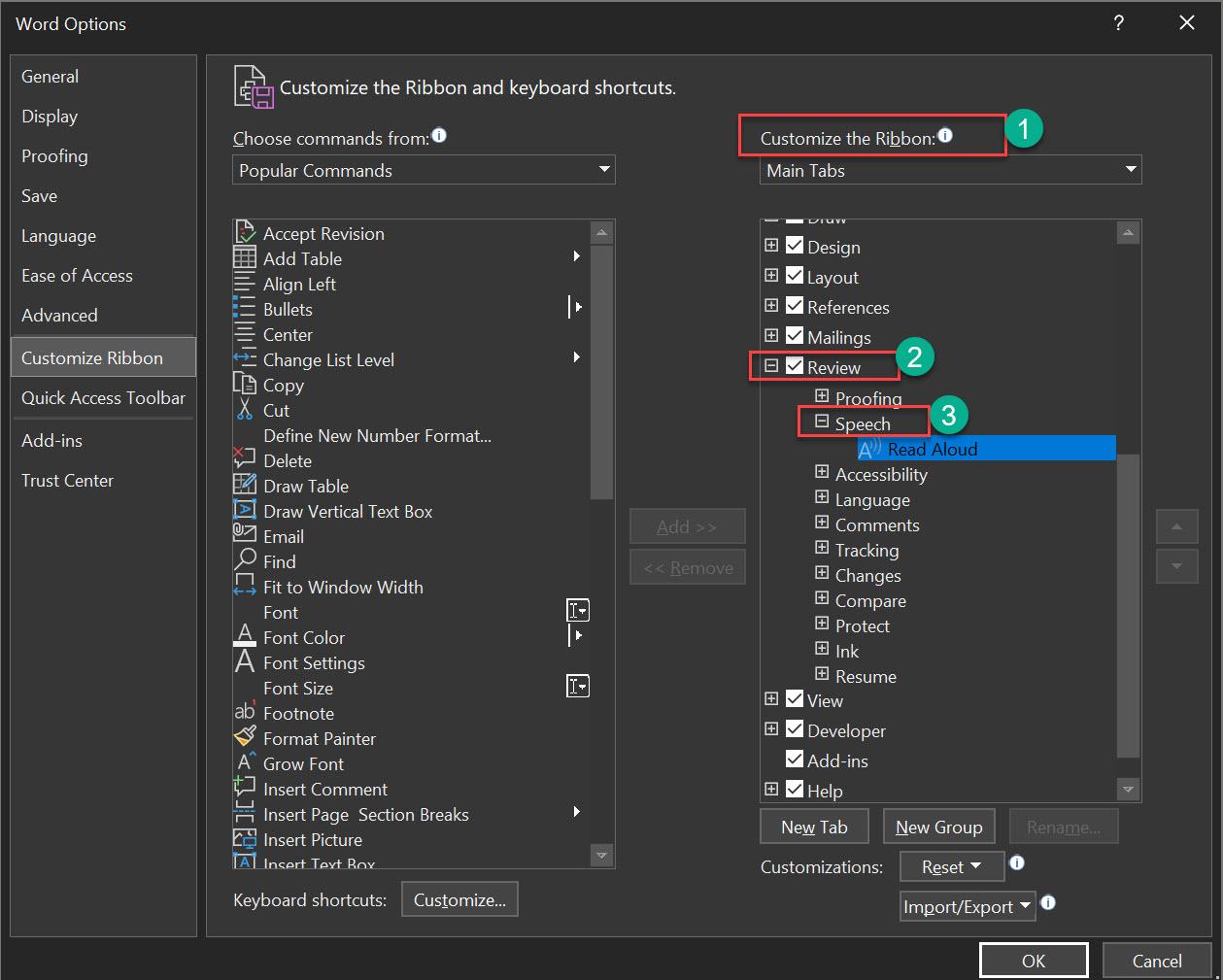Image resolution: width=1223 pixels, height=980 pixels.
Task: Click the Align Left icon
Action: coord(245,284)
